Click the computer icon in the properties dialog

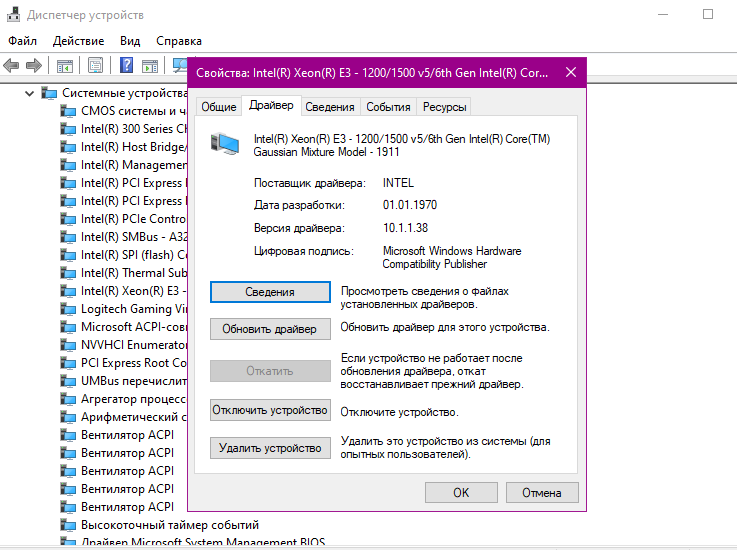coord(225,144)
